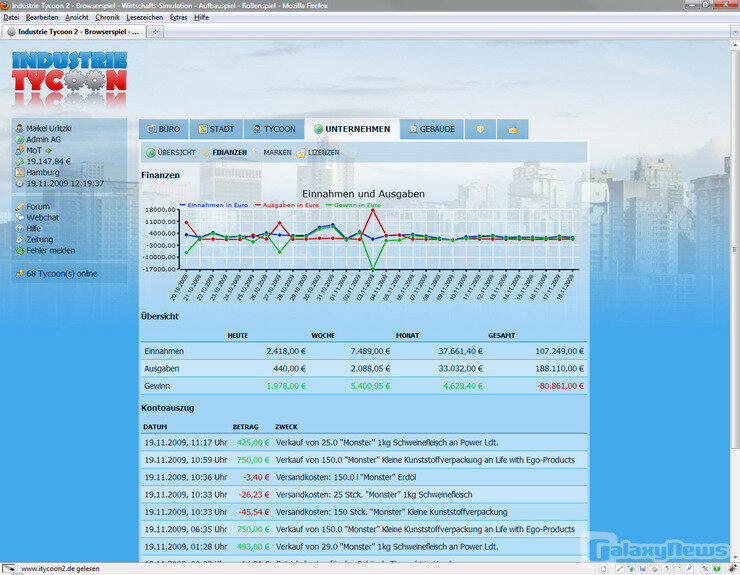Switch to the GEBÄUDE tab
The image size is (740, 575).
[432, 129]
